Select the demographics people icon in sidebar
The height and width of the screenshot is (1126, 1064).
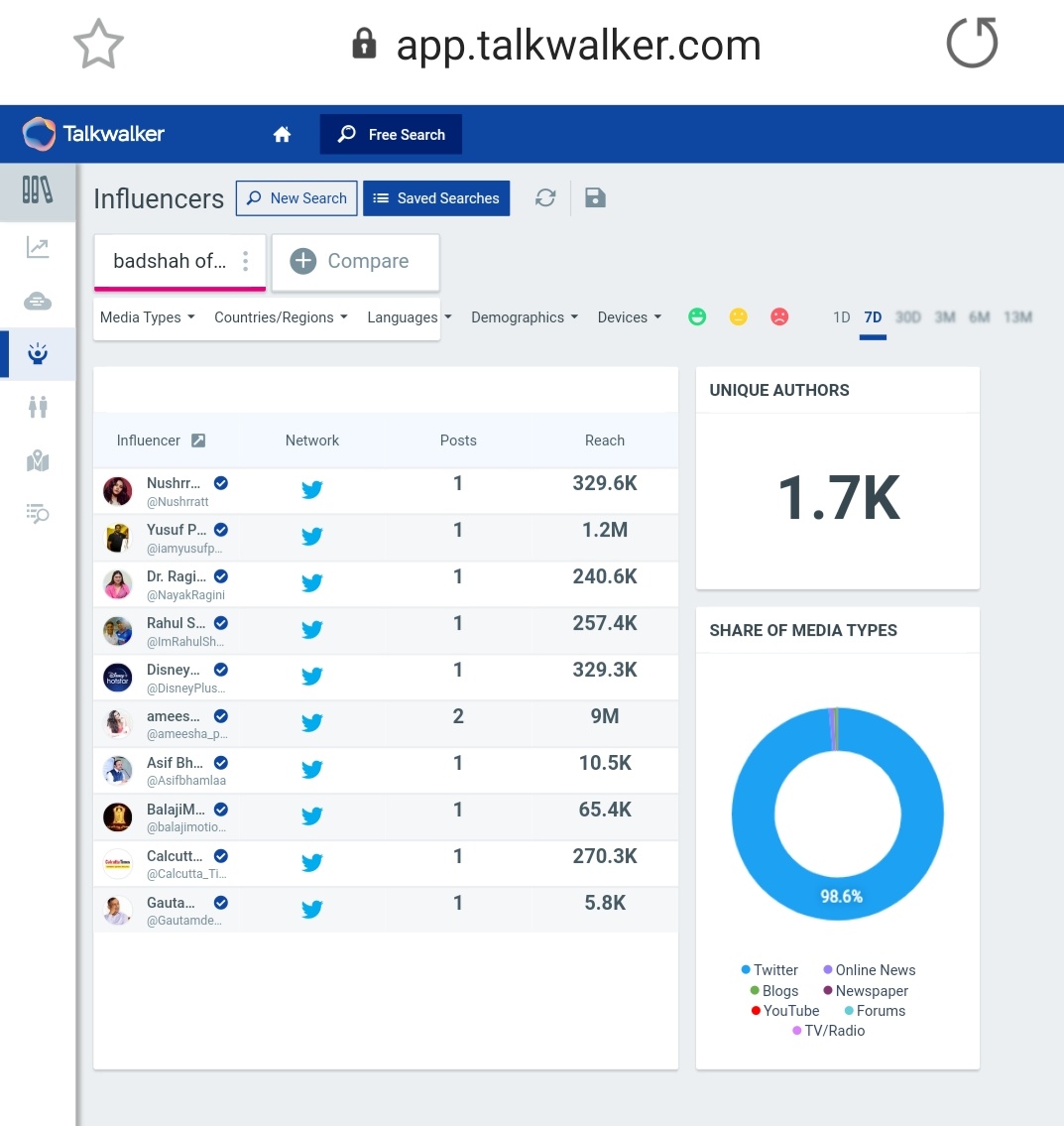pyautogui.click(x=37, y=407)
